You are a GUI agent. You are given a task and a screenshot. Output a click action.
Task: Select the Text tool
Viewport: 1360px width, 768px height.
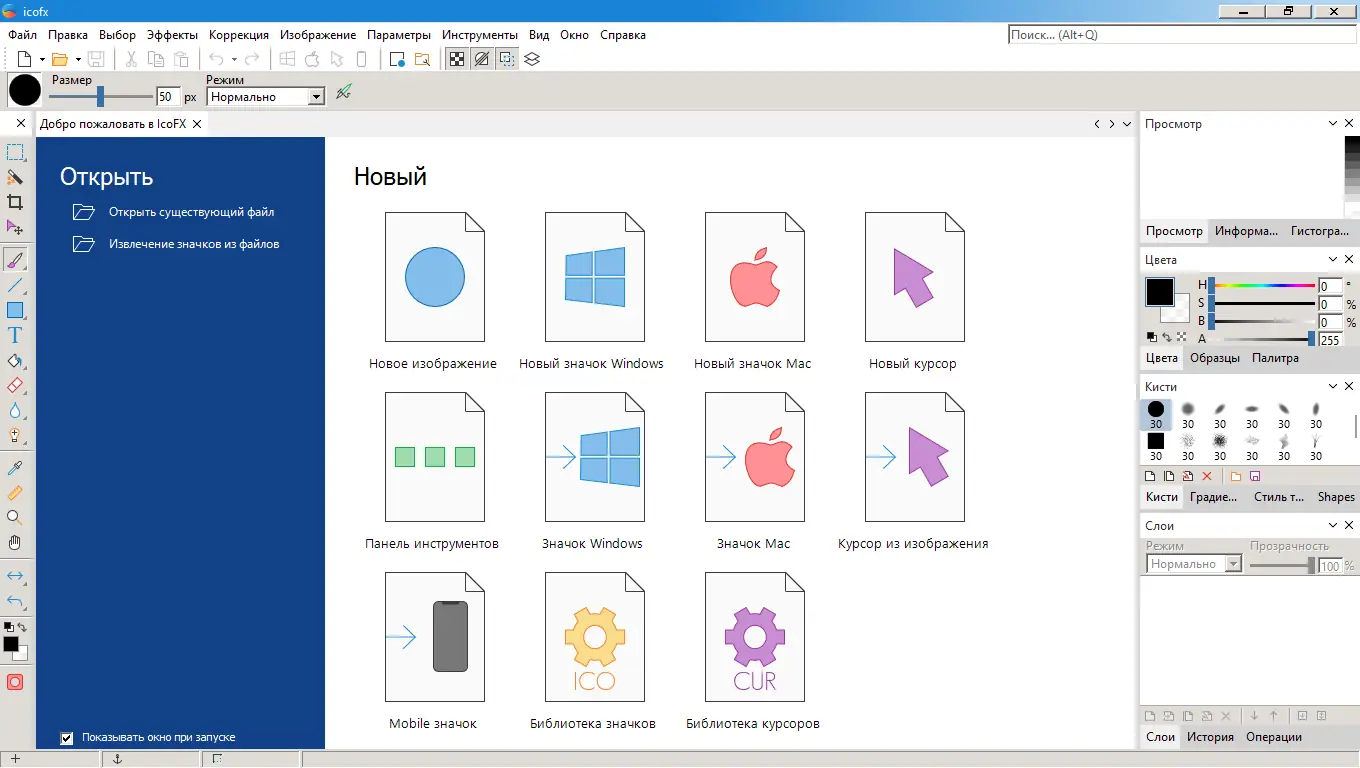(x=15, y=337)
